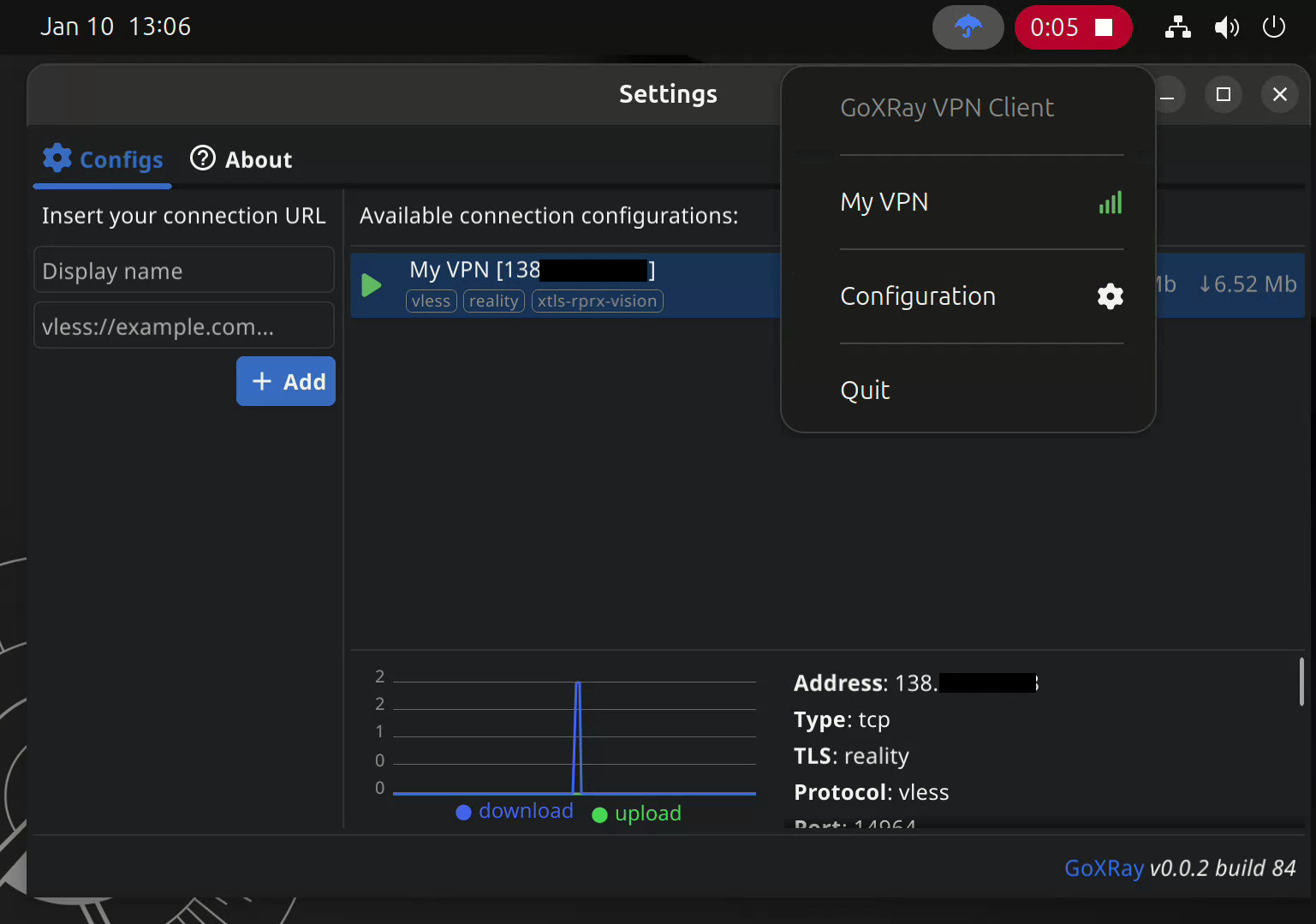
Task: Click the details panel scrollbar
Action: pos(1301,682)
